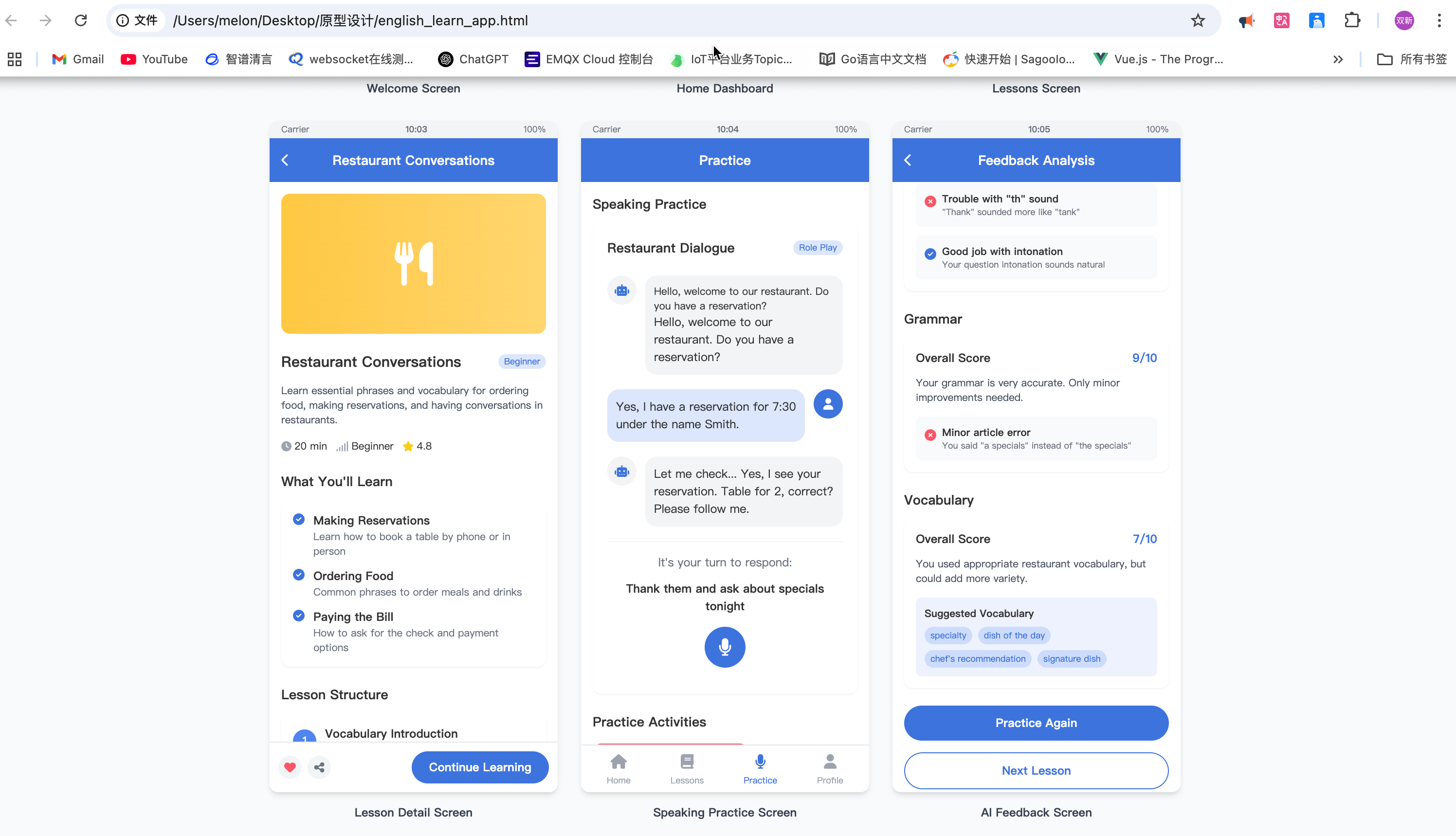Tap the heart favorite icon
This screenshot has width=1456, height=836.
(x=290, y=767)
